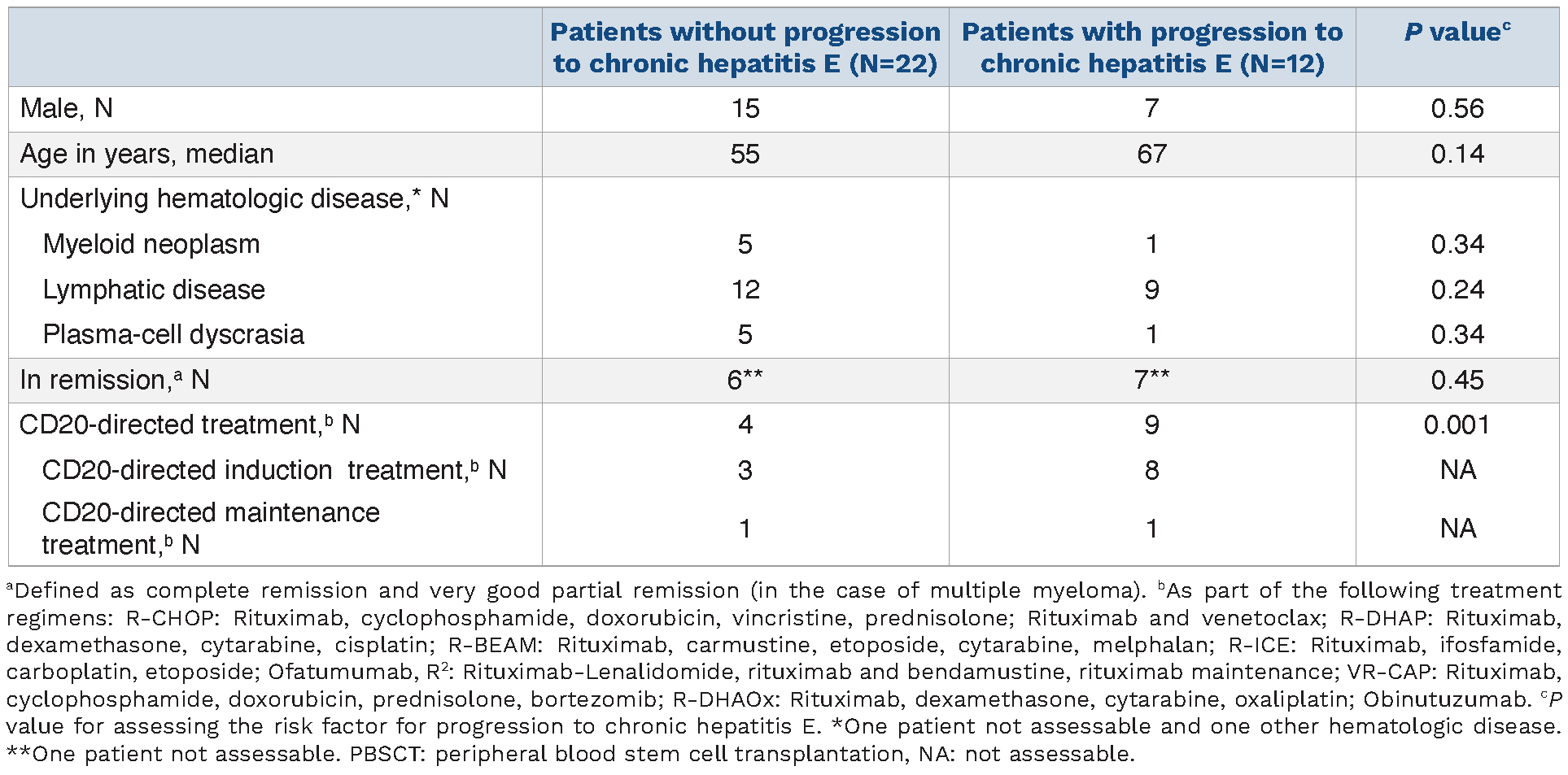Click the "Patients without progression" column header
The image size is (1568, 775).
click(x=745, y=47)
